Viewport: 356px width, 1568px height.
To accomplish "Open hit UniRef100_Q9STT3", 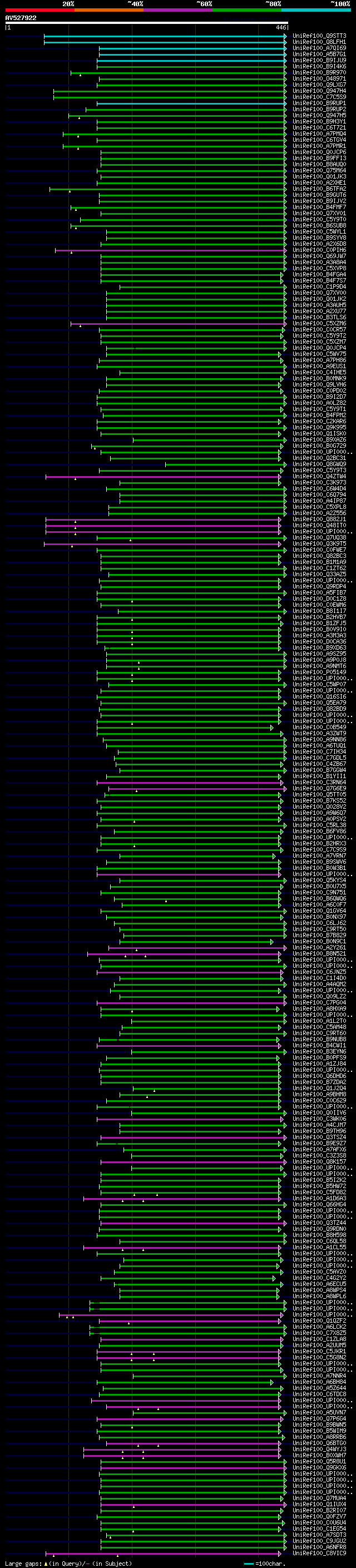I will coord(319,36).
